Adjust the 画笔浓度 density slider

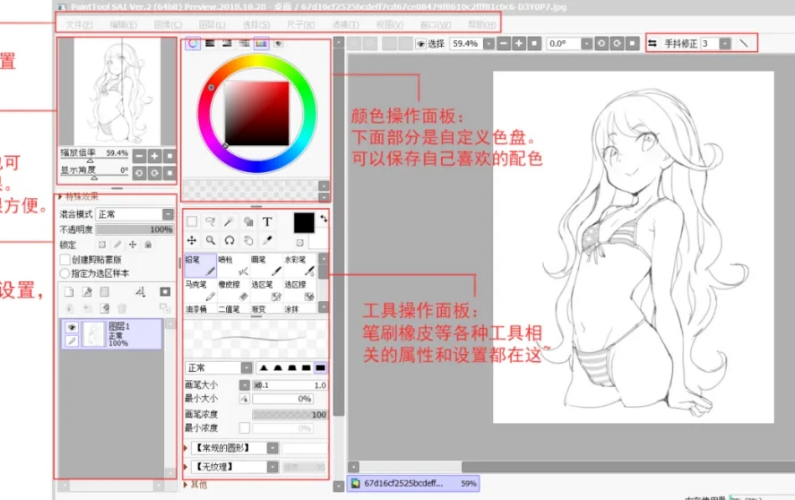tap(290, 414)
